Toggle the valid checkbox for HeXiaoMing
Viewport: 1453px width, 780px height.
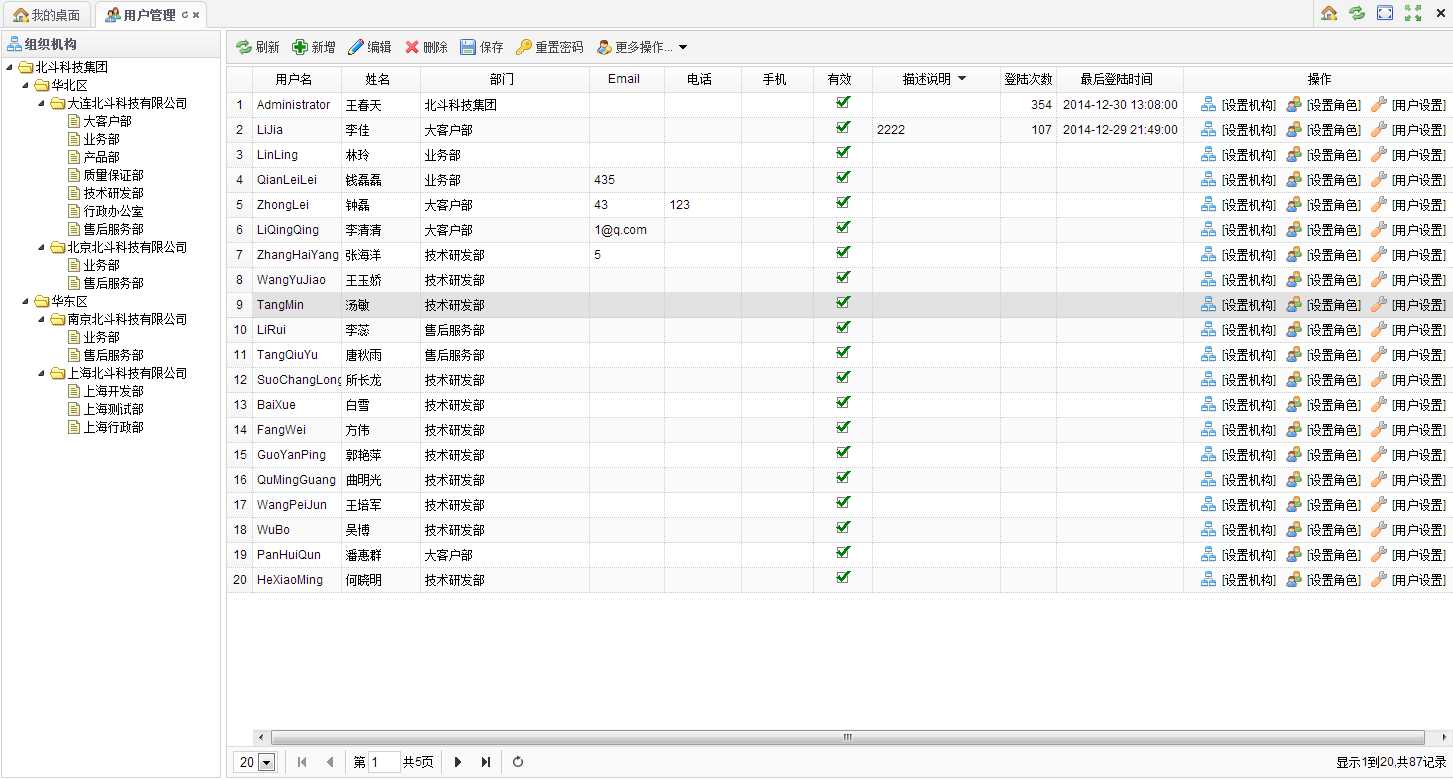(843, 577)
